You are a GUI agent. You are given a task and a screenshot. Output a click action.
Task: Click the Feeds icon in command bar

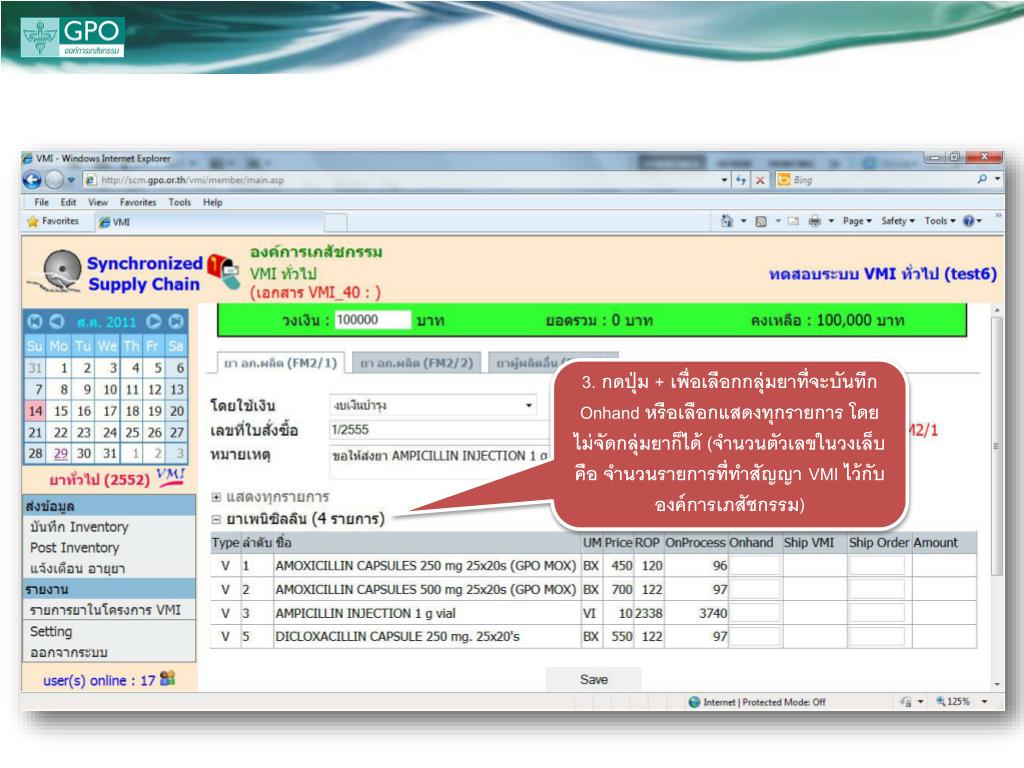tap(761, 221)
